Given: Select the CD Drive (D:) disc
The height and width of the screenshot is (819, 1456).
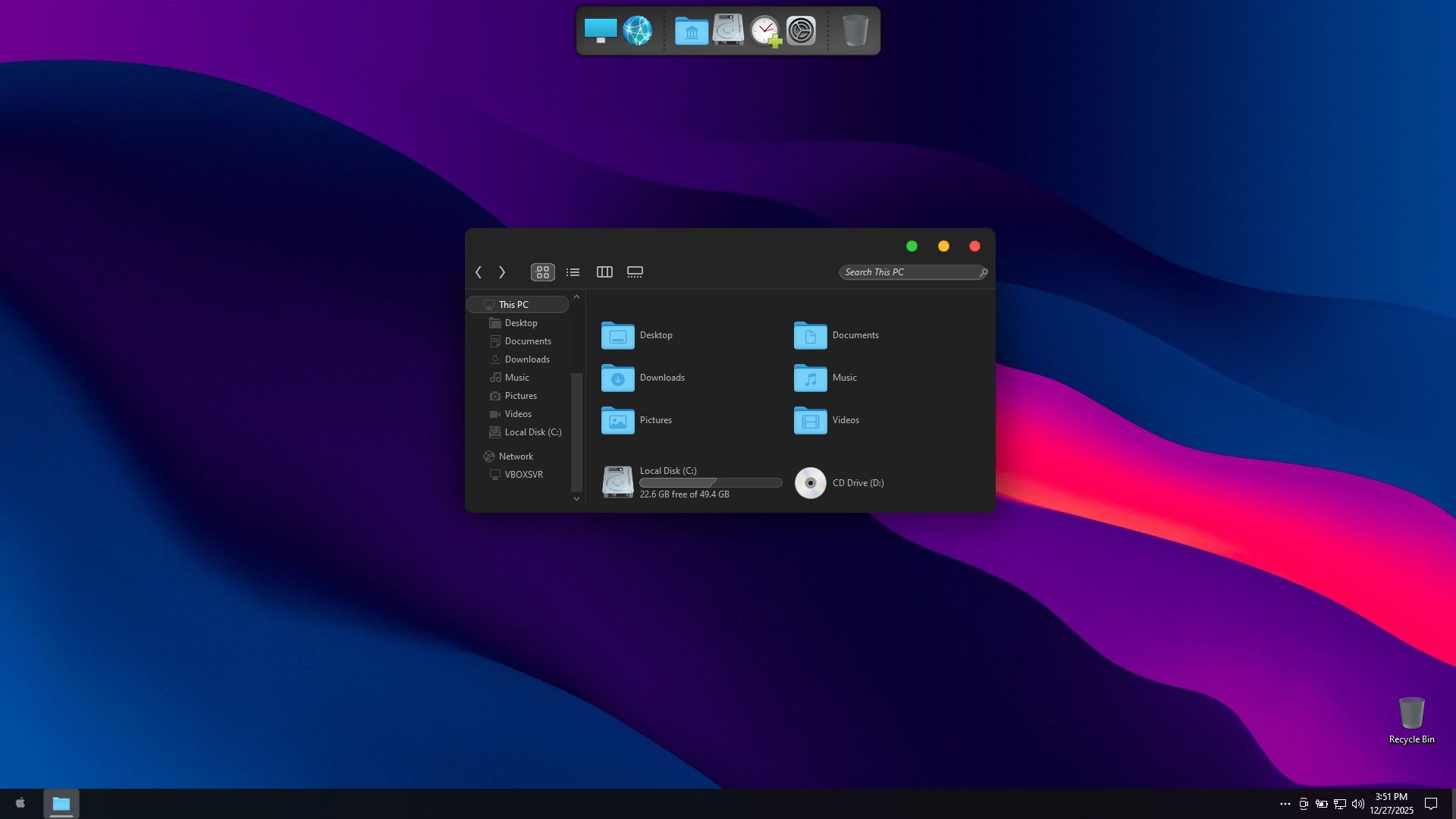Looking at the screenshot, I should click(811, 483).
